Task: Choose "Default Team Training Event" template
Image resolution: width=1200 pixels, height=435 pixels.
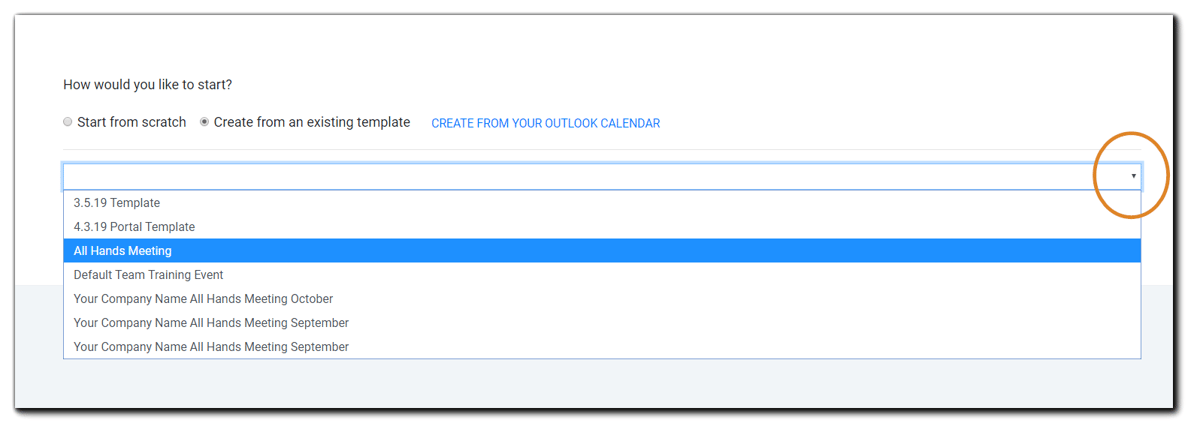Action: 148,275
